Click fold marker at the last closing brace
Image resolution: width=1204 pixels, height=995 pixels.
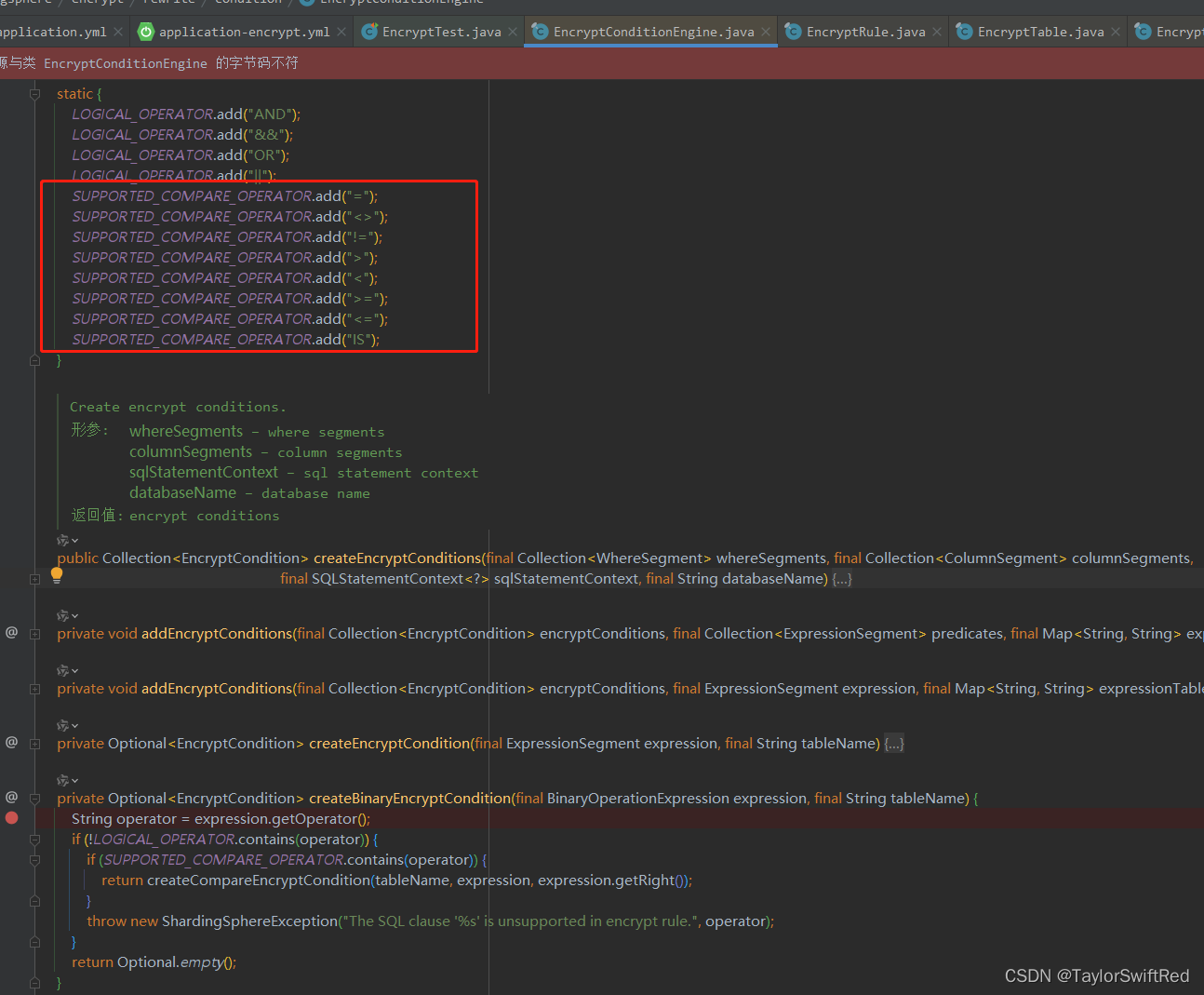click(34, 983)
